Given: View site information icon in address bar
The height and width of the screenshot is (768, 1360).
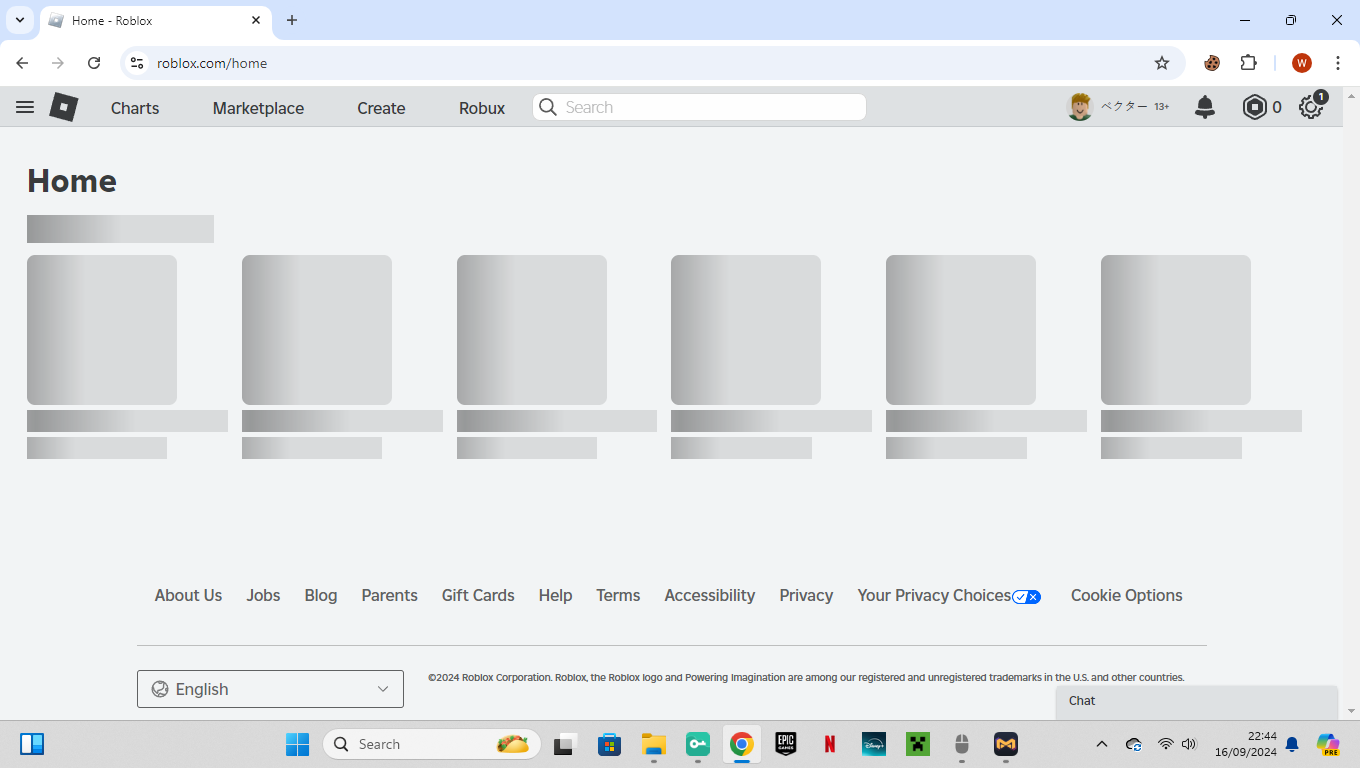Looking at the screenshot, I should [x=137, y=63].
